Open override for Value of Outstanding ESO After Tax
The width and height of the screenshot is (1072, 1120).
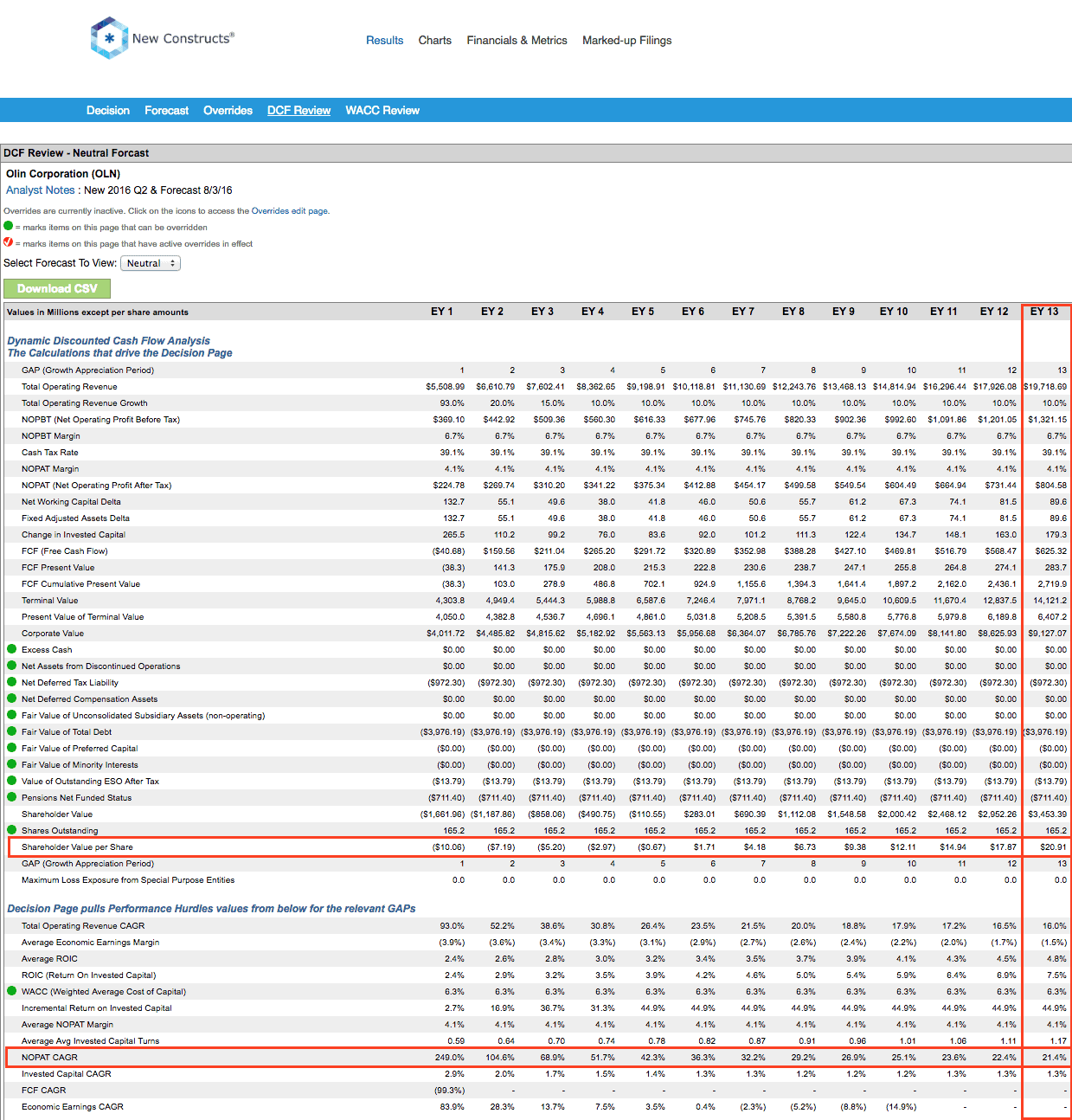pyautogui.click(x=12, y=781)
